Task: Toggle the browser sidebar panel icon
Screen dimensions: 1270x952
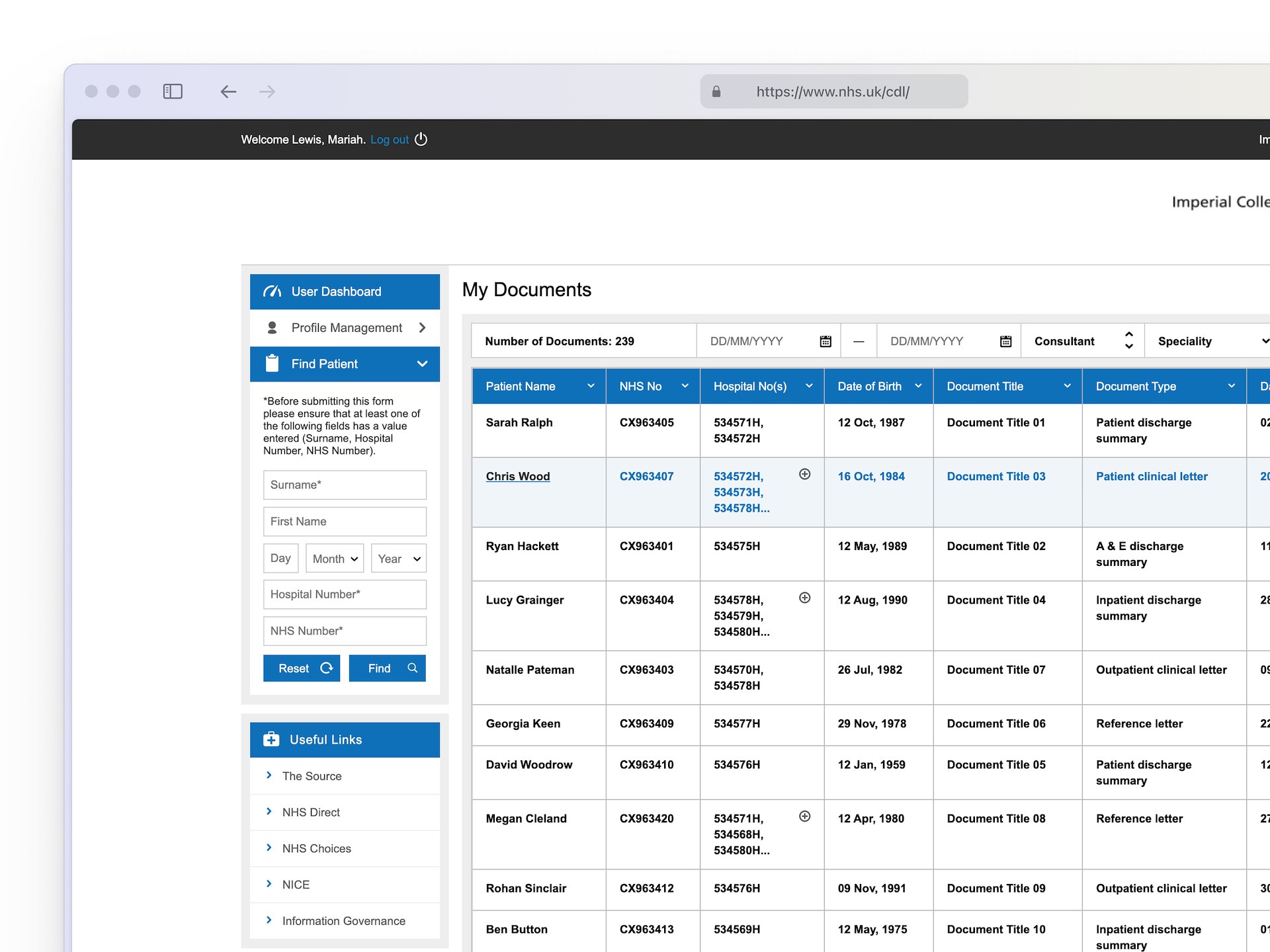Action: 173,91
